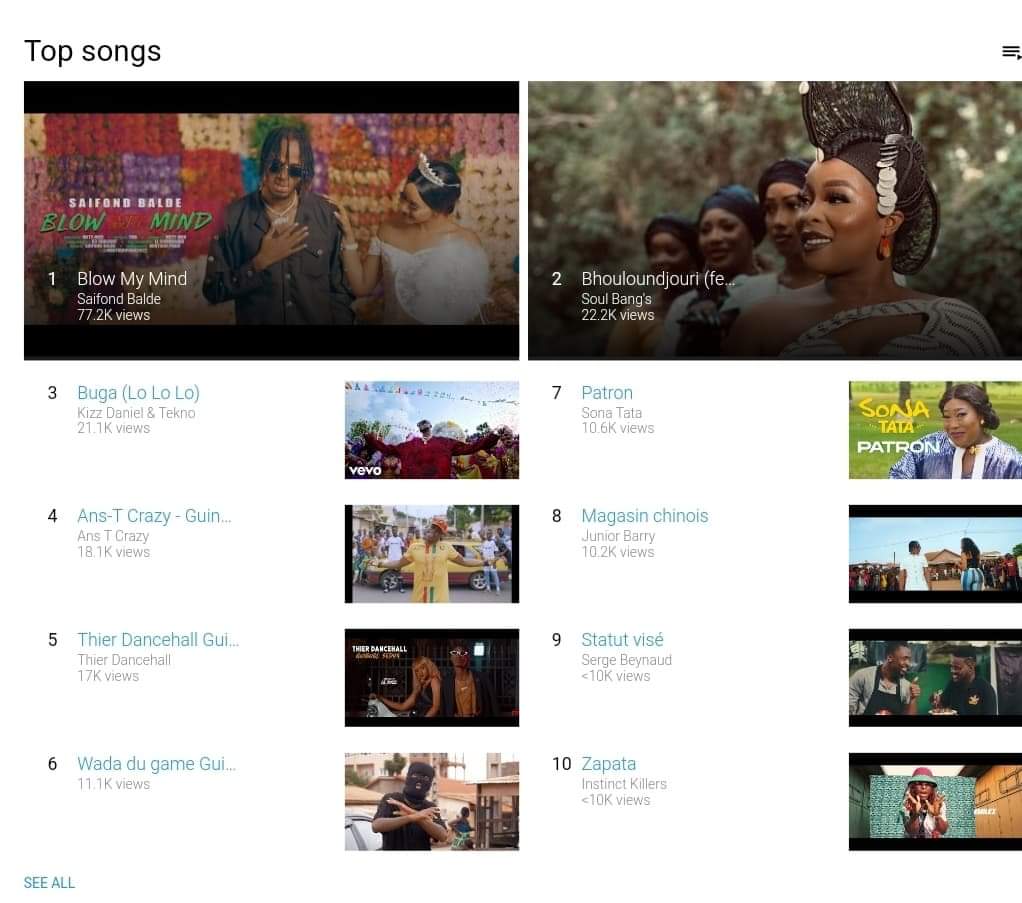
Task: Open the Ans-T Crazy - Guin... song title
Action: coord(154,516)
